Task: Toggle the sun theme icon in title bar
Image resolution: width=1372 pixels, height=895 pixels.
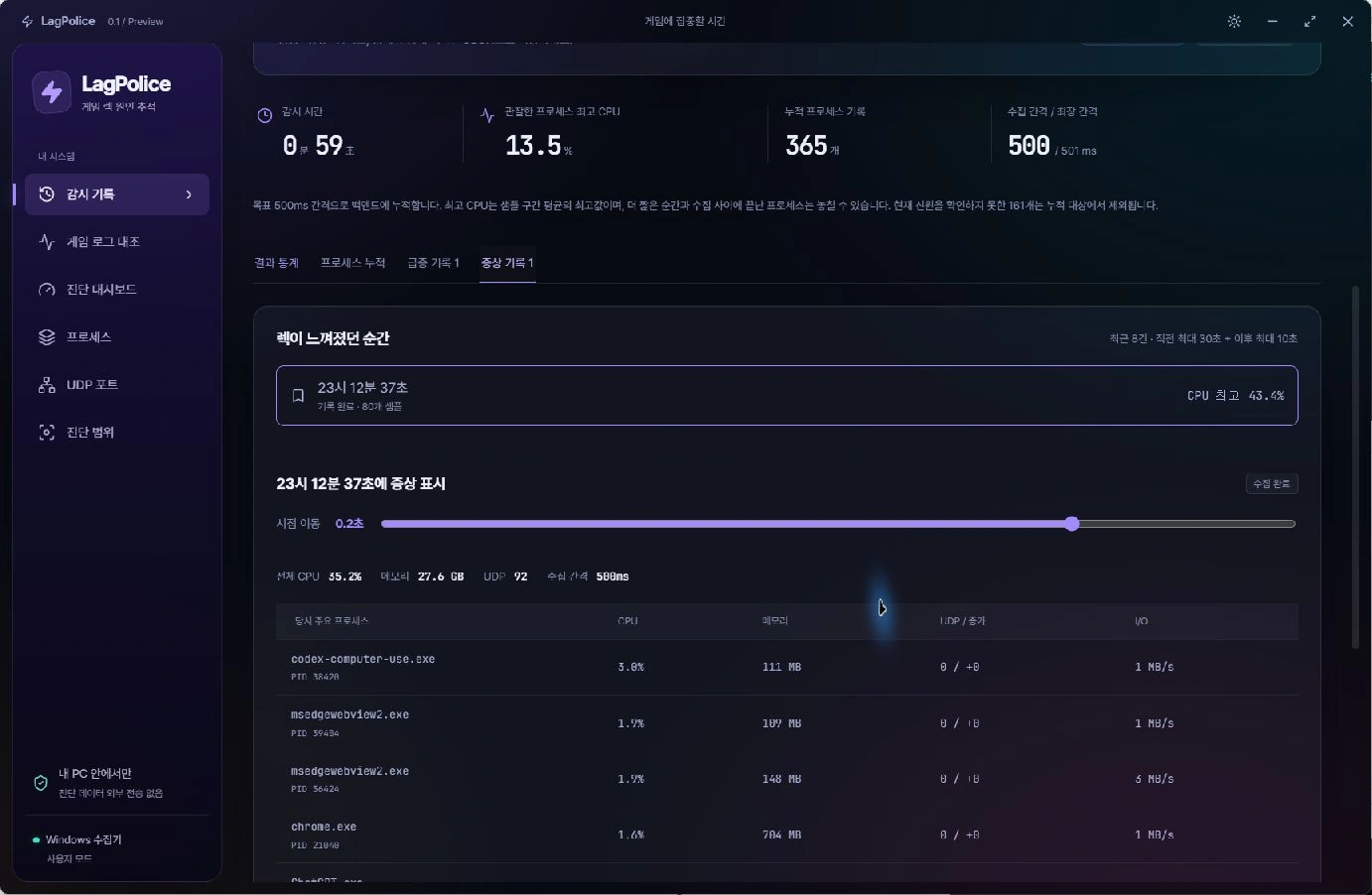Action: pyautogui.click(x=1234, y=21)
